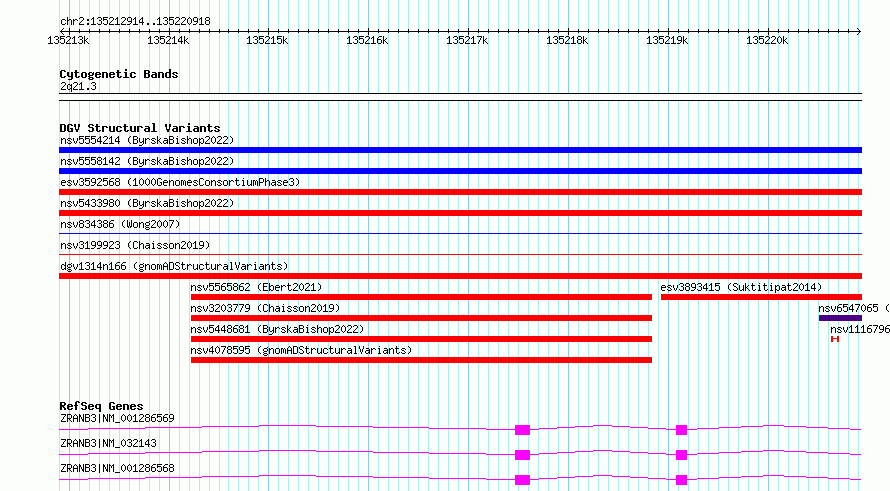This screenshot has height=491, width=890.
Task: Select the 2q21.3 cytogenetic band label
Action: [78, 86]
